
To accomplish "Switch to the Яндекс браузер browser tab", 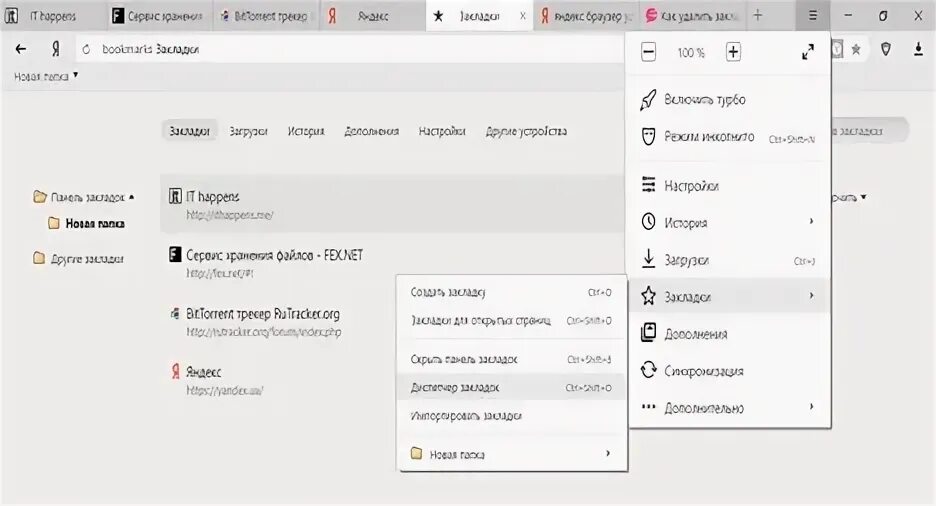I will pos(586,16).
